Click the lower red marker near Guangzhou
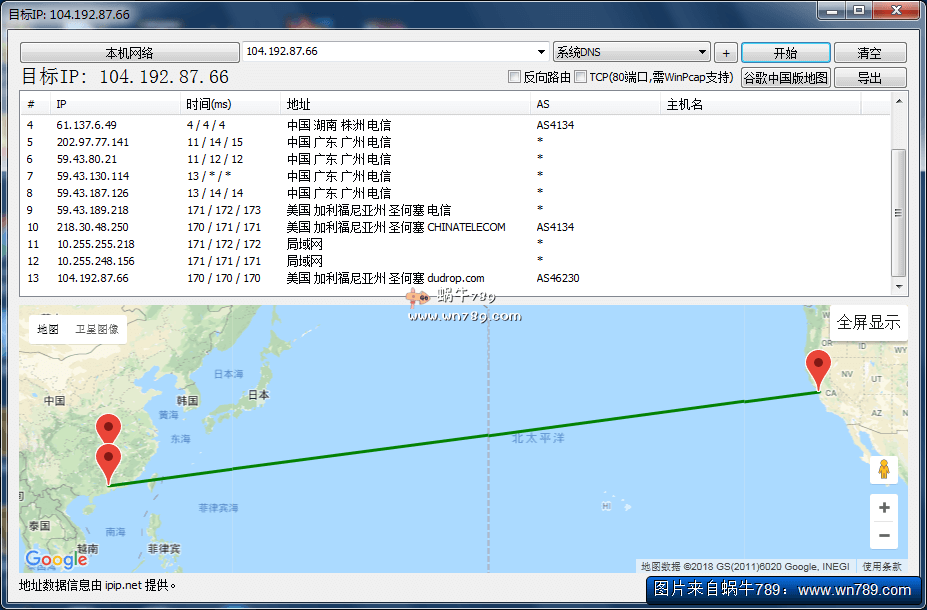 107,462
